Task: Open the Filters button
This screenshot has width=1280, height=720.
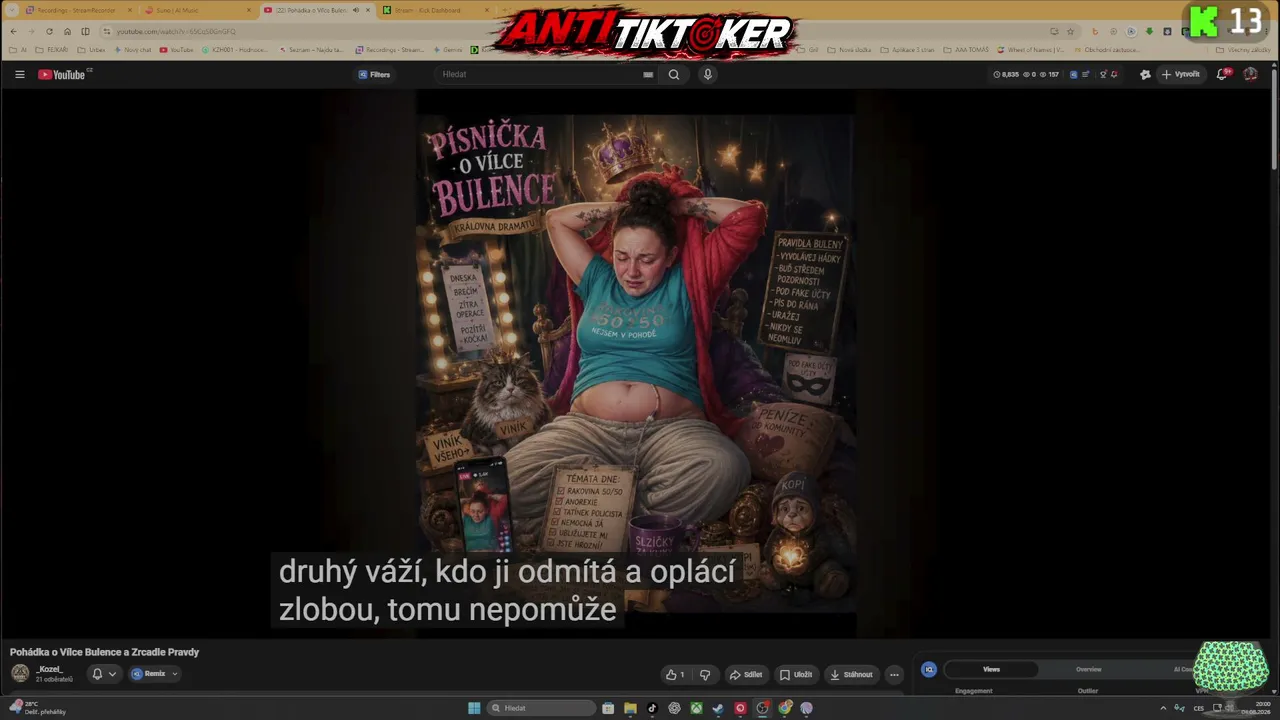Action: [x=374, y=74]
